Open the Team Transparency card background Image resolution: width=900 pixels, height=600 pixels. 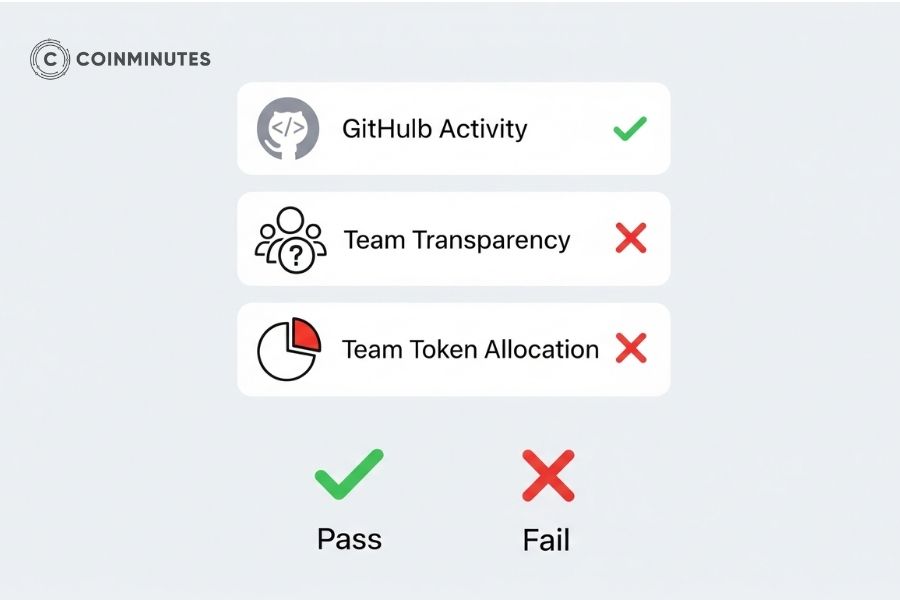click(x=453, y=239)
